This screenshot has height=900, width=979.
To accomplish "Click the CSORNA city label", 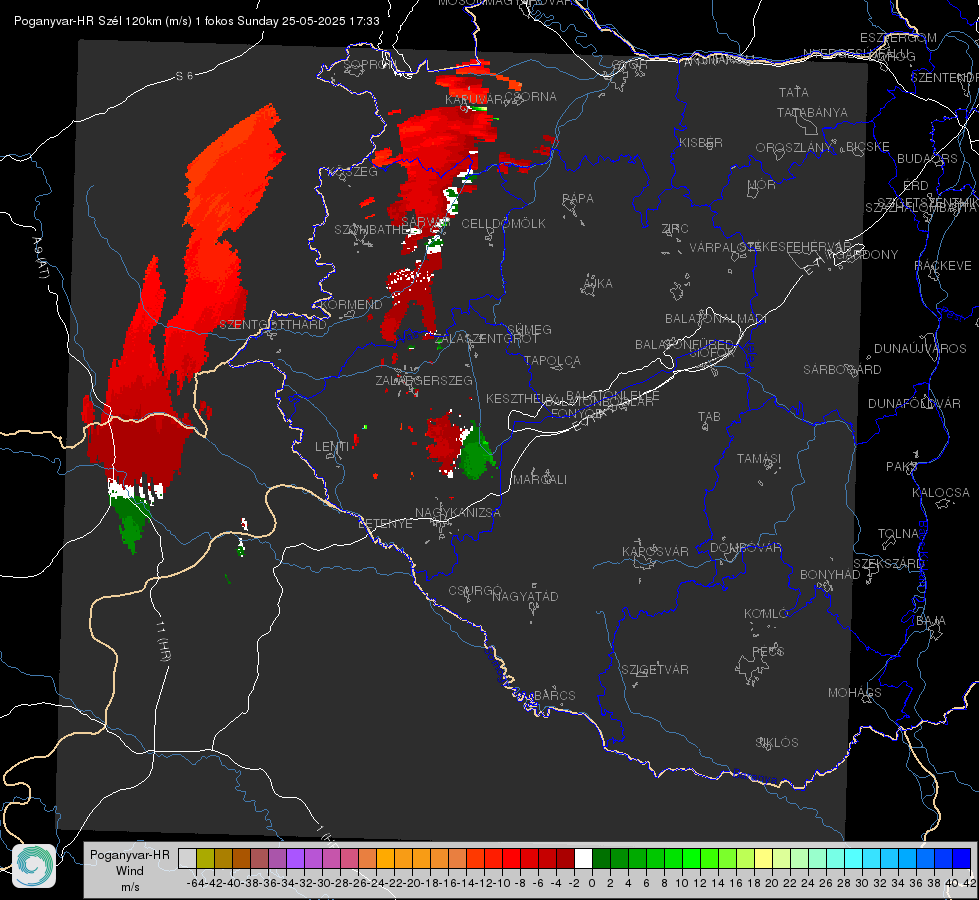I will [531, 96].
